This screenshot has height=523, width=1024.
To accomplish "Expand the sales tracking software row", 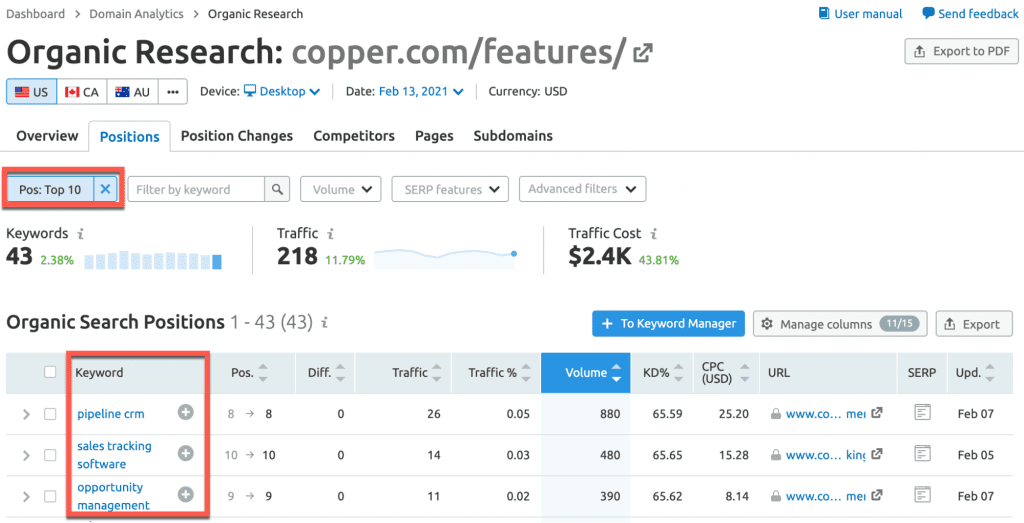I will (x=27, y=455).
